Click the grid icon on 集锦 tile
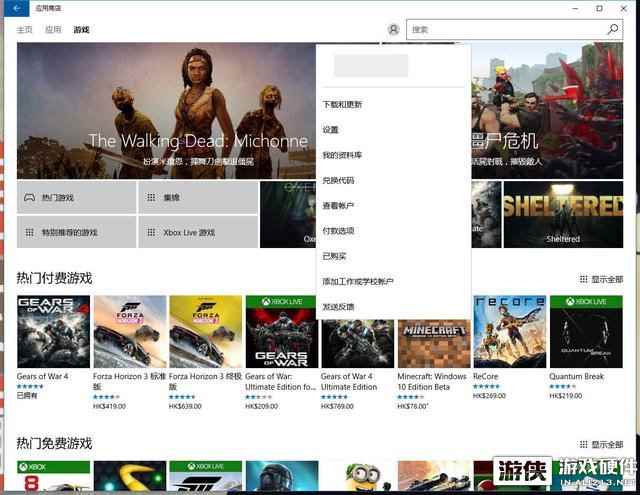Viewport: 640px width, 495px height. 151,198
